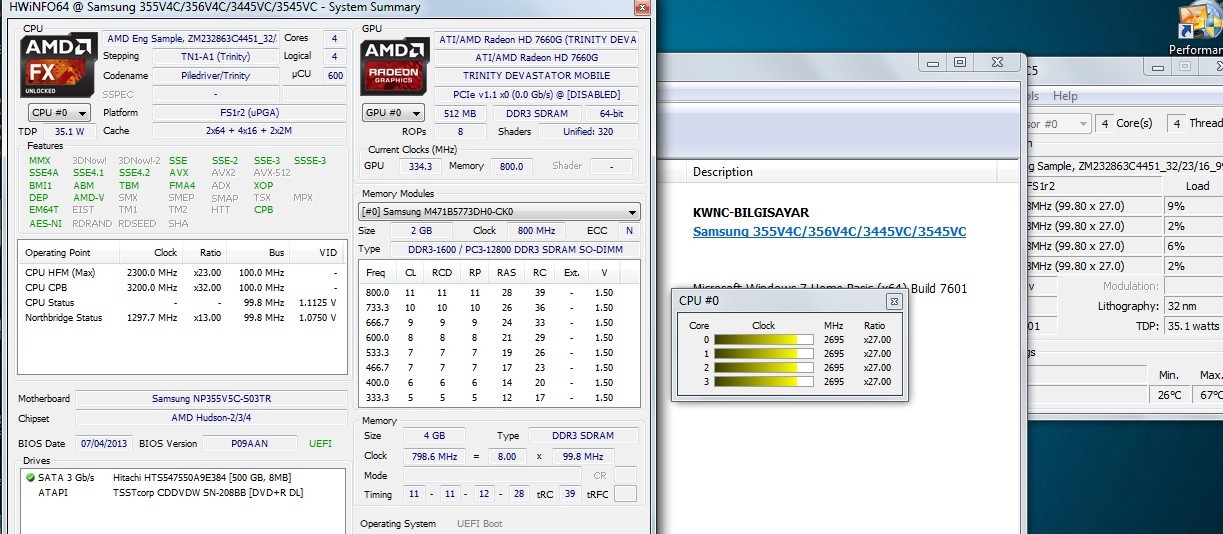Click the AMD-V feature flag
This screenshot has height=534, width=1223.
88,198
